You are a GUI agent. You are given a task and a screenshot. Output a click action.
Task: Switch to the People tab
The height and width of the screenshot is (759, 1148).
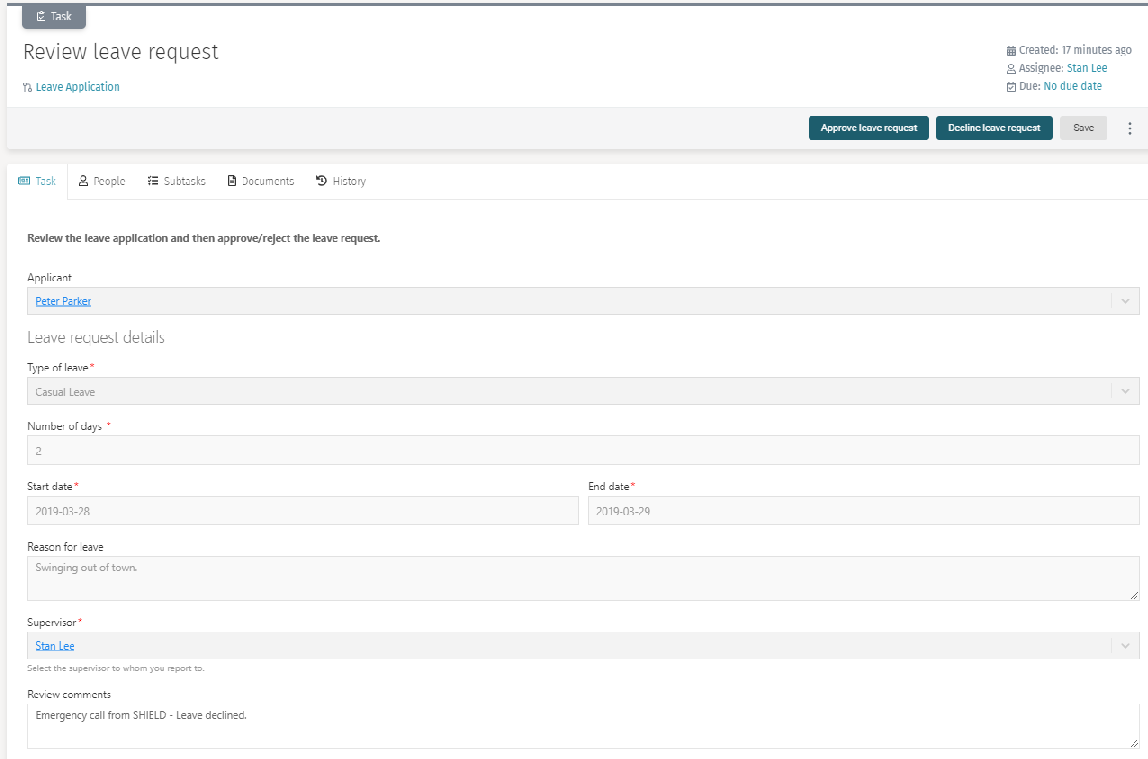coord(102,181)
